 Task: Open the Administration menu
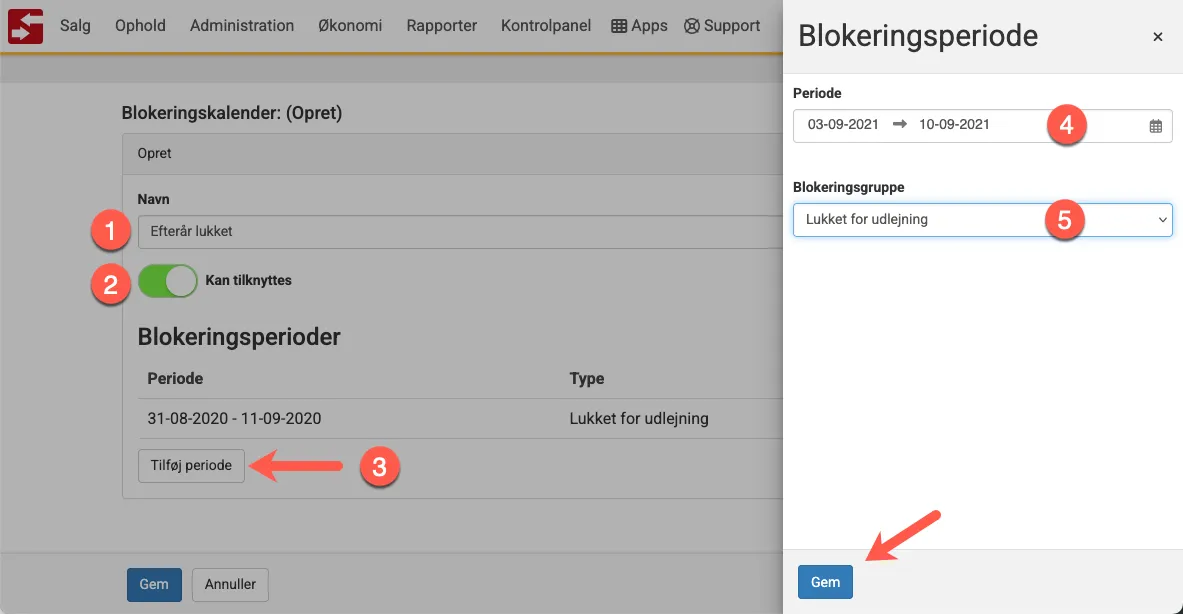coord(242,26)
